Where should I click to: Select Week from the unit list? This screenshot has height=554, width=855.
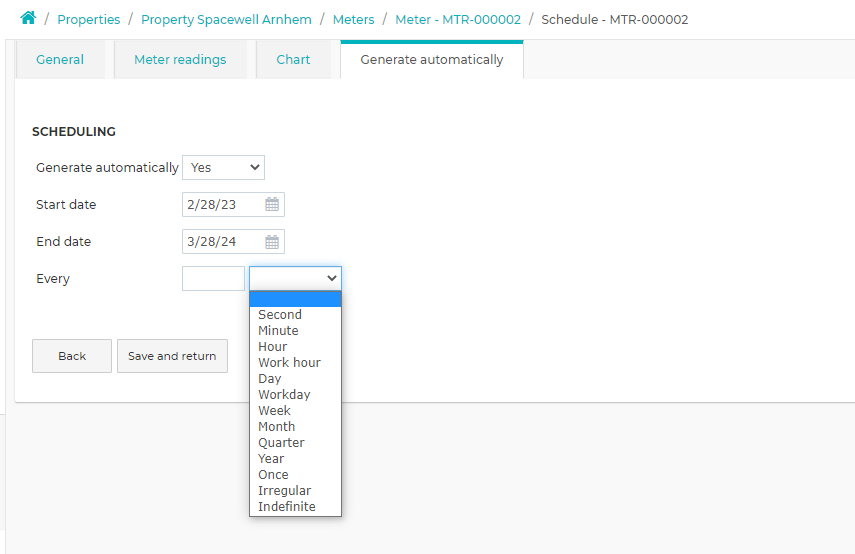tap(296, 411)
